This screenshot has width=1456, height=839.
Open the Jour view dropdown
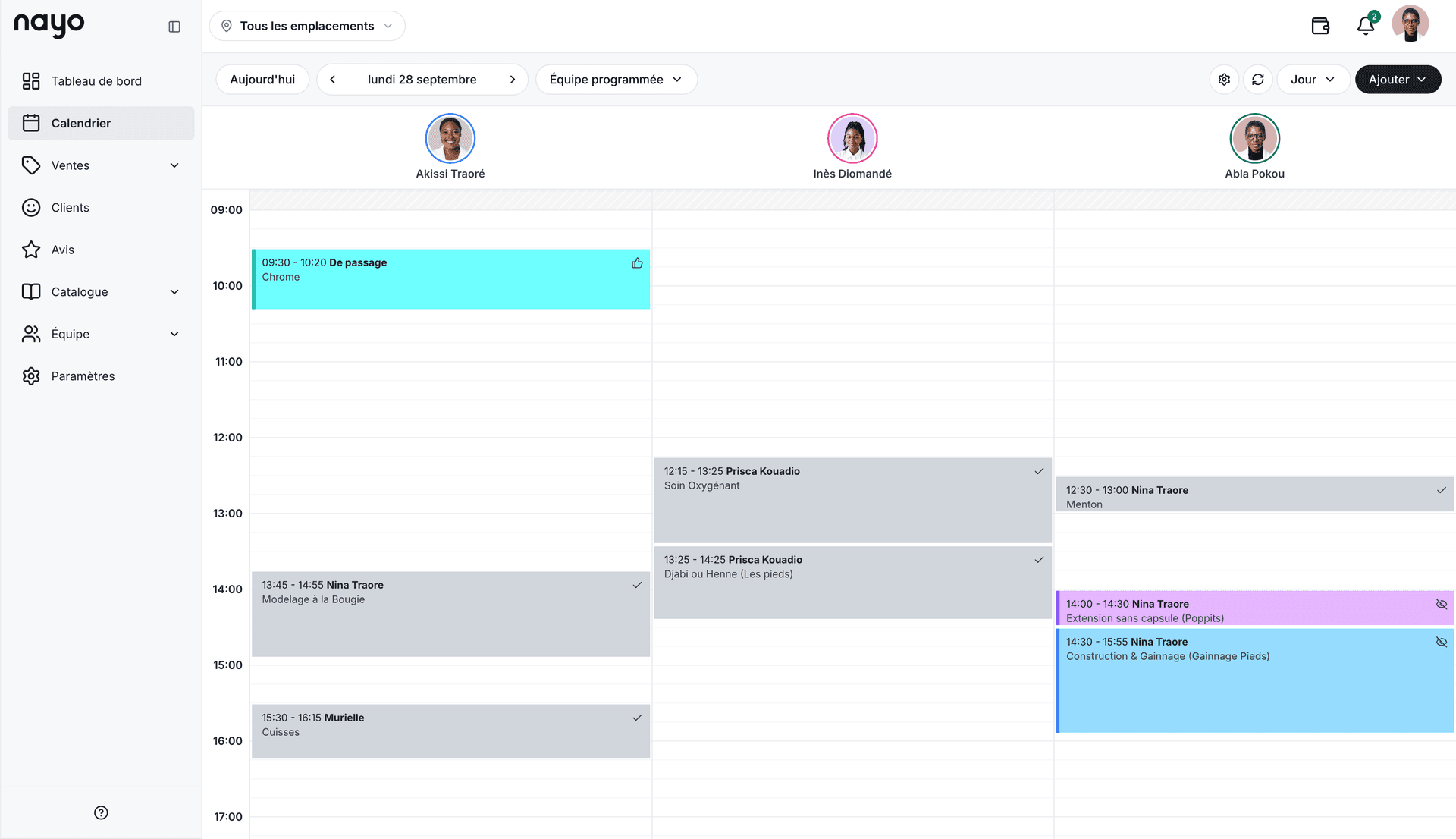click(x=1313, y=80)
